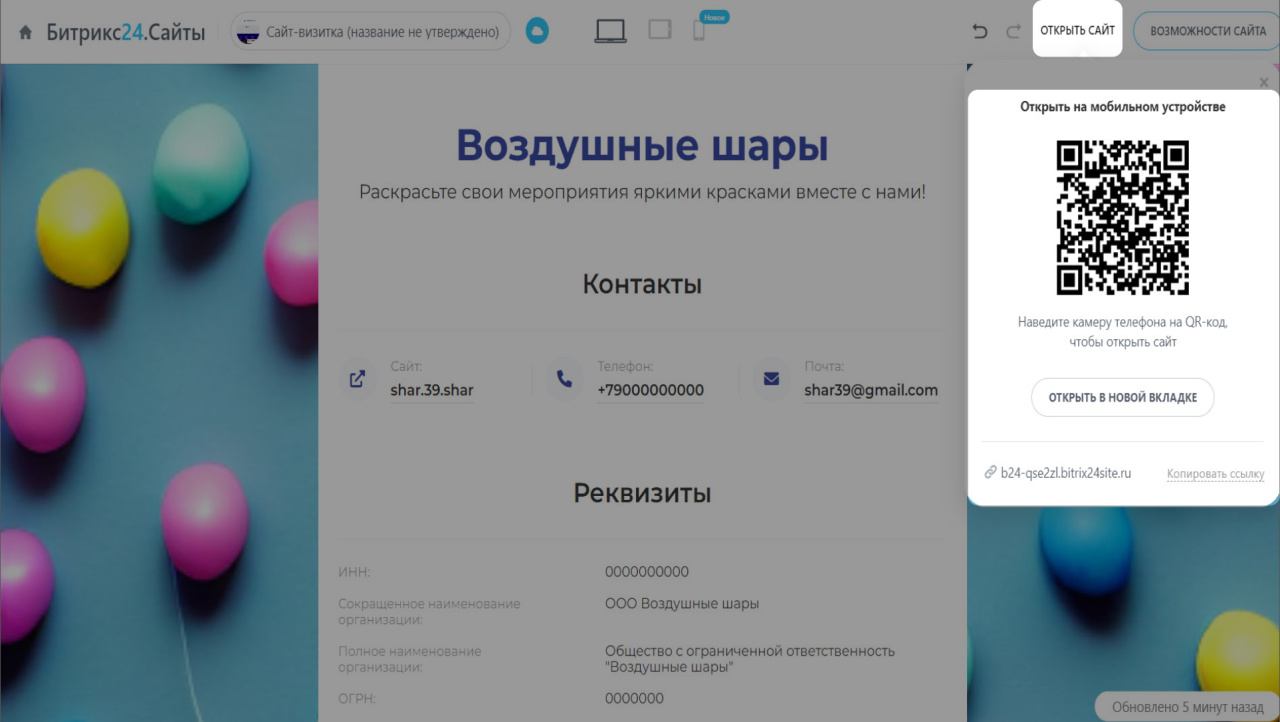Click the Наведите камеру телефона hint text
Image resolution: width=1280 pixels, height=722 pixels.
pos(1123,332)
